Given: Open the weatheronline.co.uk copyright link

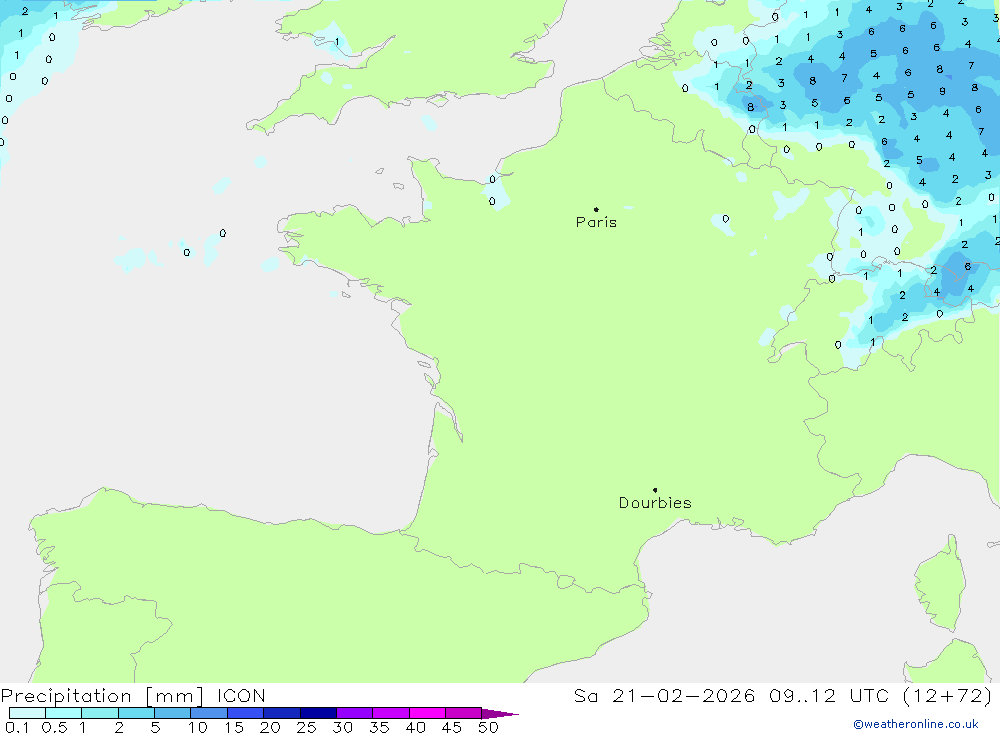Looking at the screenshot, I should tap(916, 724).
